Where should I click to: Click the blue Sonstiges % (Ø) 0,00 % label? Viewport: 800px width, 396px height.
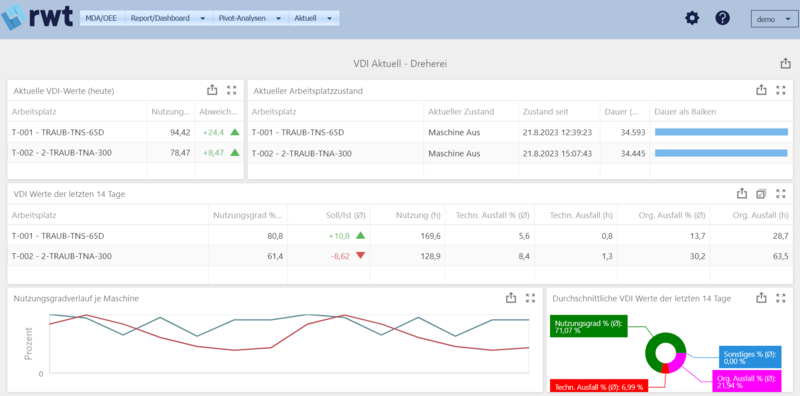[x=749, y=357]
